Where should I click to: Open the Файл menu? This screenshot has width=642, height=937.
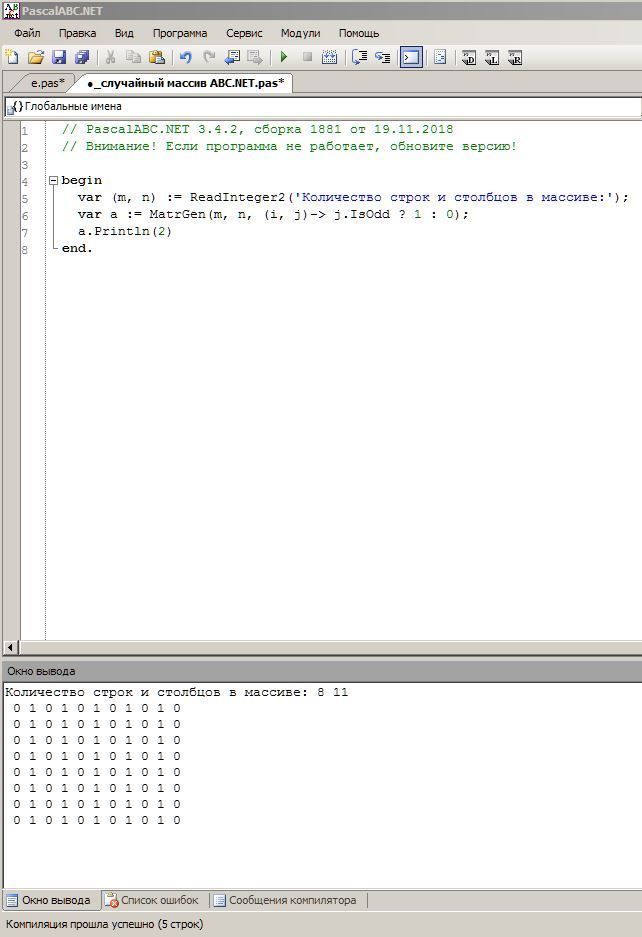[27, 33]
